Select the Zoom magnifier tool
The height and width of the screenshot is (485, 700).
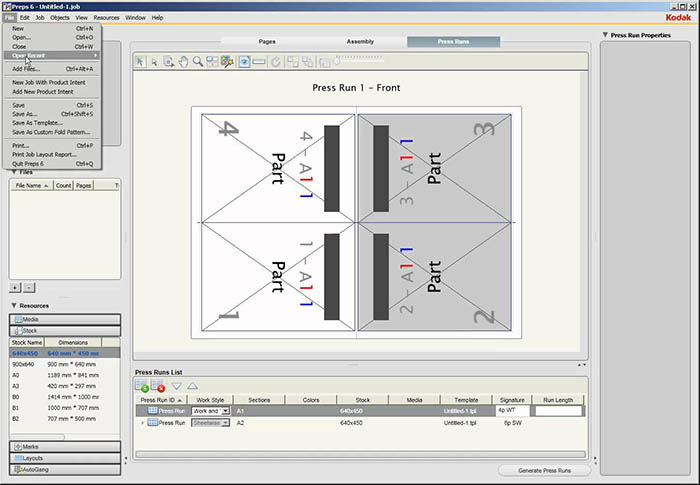tap(198, 62)
